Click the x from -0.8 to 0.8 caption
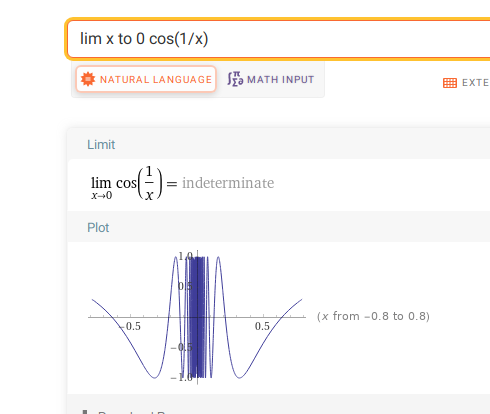490x414 pixels. [x=373, y=316]
